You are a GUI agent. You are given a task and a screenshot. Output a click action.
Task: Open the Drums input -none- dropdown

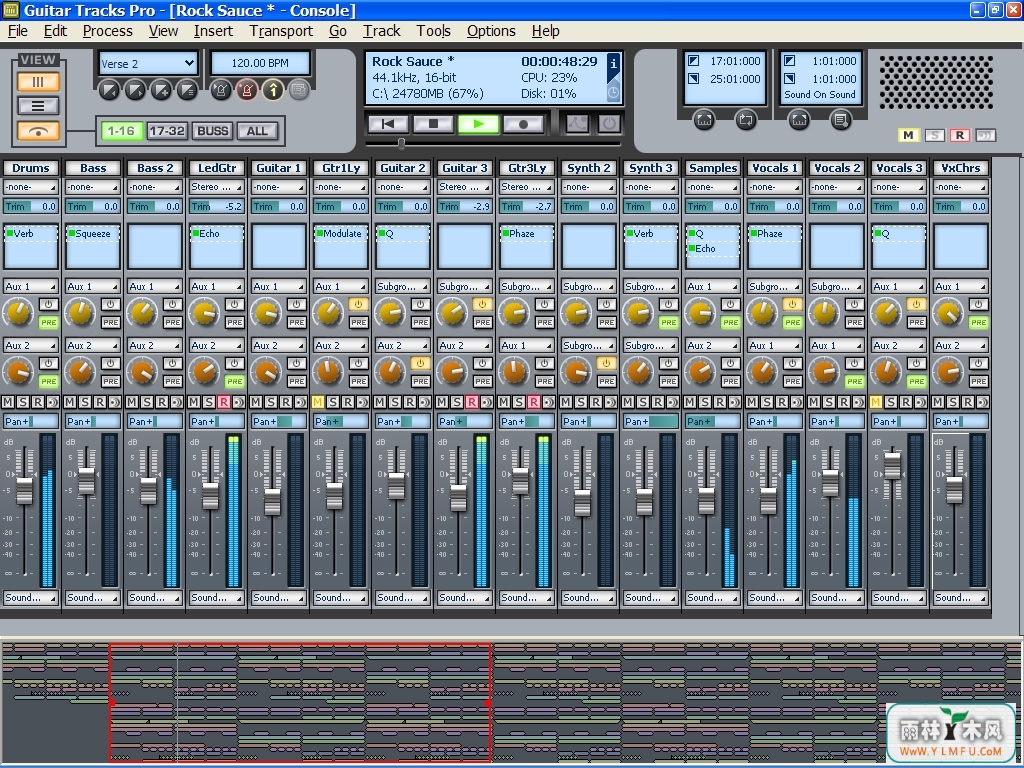(31, 187)
